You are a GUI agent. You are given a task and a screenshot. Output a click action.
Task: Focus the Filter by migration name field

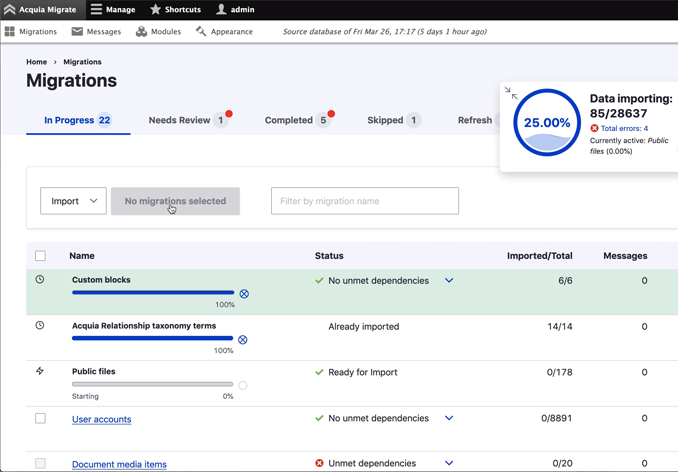(x=364, y=201)
